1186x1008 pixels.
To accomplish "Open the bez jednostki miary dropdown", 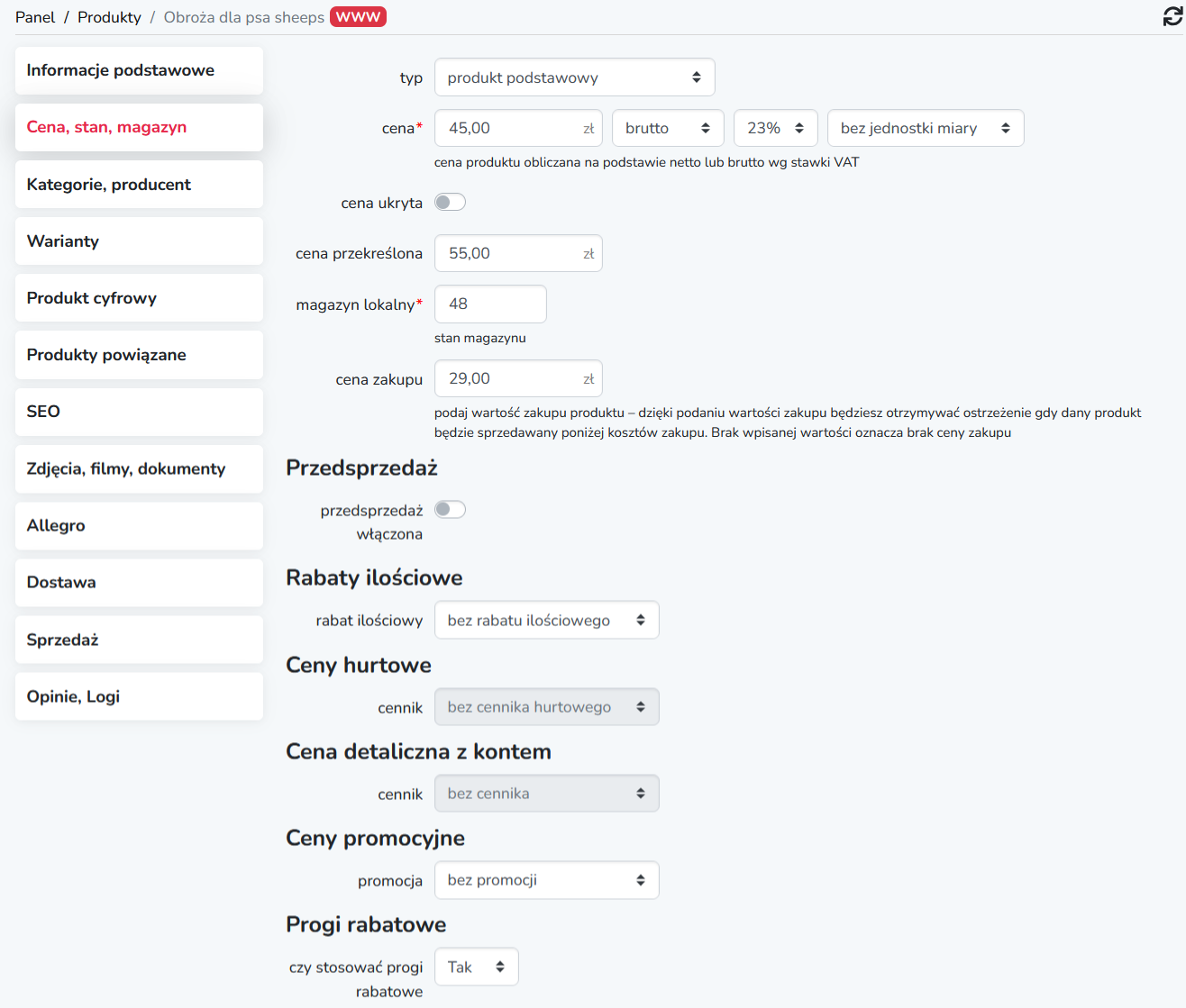I will click(x=926, y=128).
